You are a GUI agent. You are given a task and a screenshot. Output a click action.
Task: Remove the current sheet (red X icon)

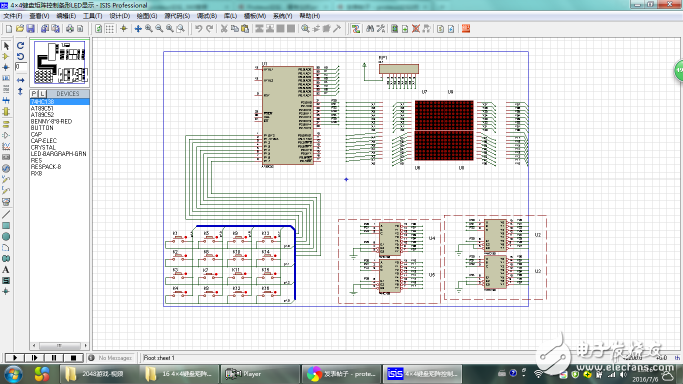(416, 29)
